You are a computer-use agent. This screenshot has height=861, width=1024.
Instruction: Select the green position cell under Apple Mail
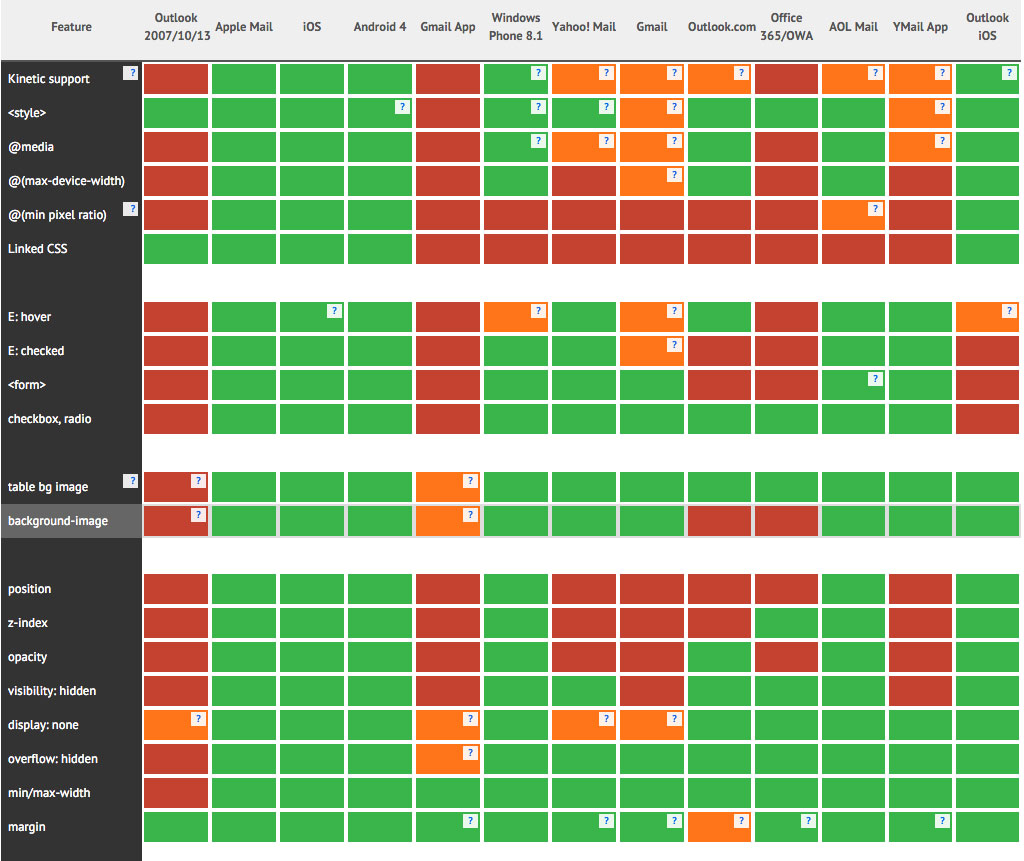click(x=244, y=589)
